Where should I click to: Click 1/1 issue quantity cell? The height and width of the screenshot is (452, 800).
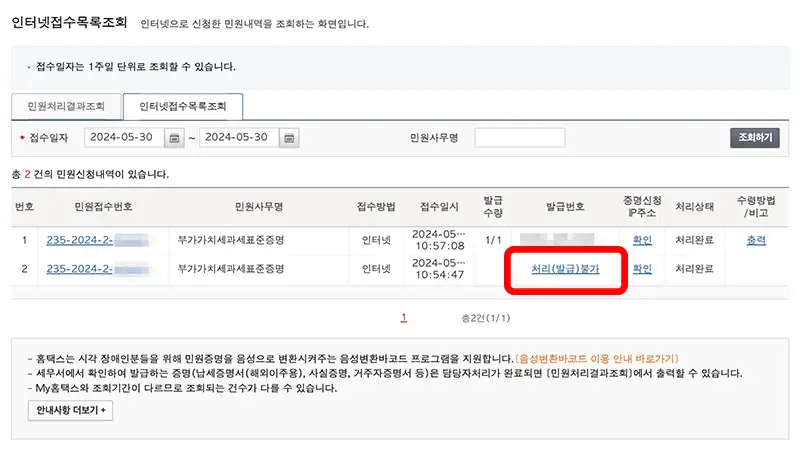click(493, 240)
